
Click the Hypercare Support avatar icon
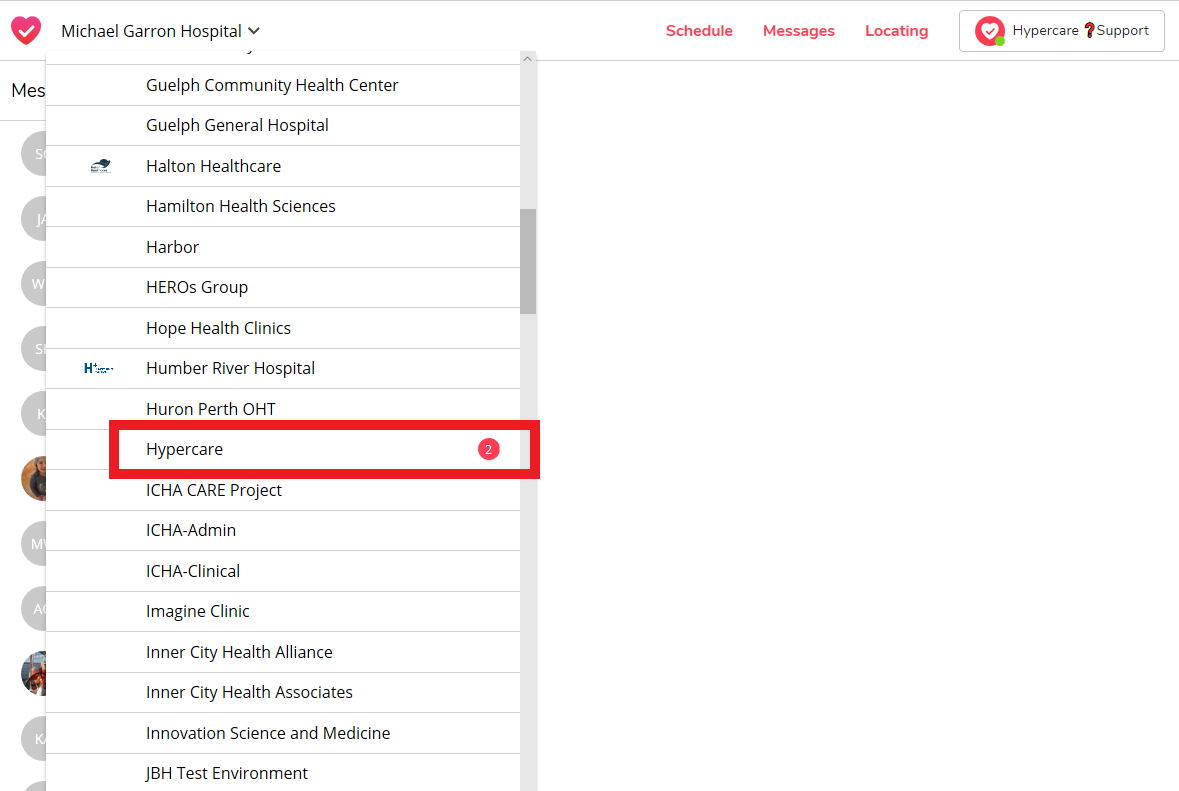coord(990,31)
